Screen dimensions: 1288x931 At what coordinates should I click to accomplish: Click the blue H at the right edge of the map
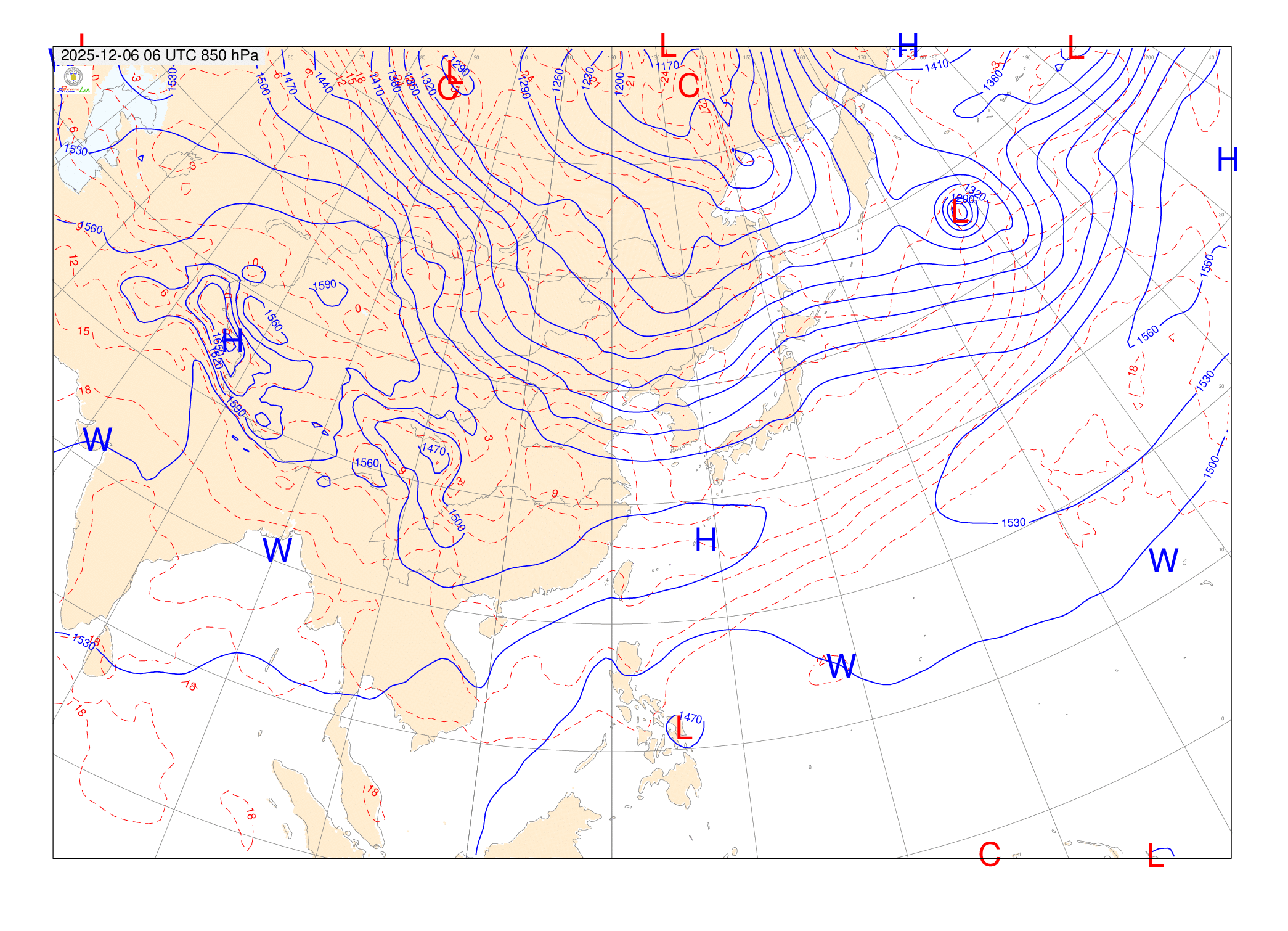tap(1227, 160)
